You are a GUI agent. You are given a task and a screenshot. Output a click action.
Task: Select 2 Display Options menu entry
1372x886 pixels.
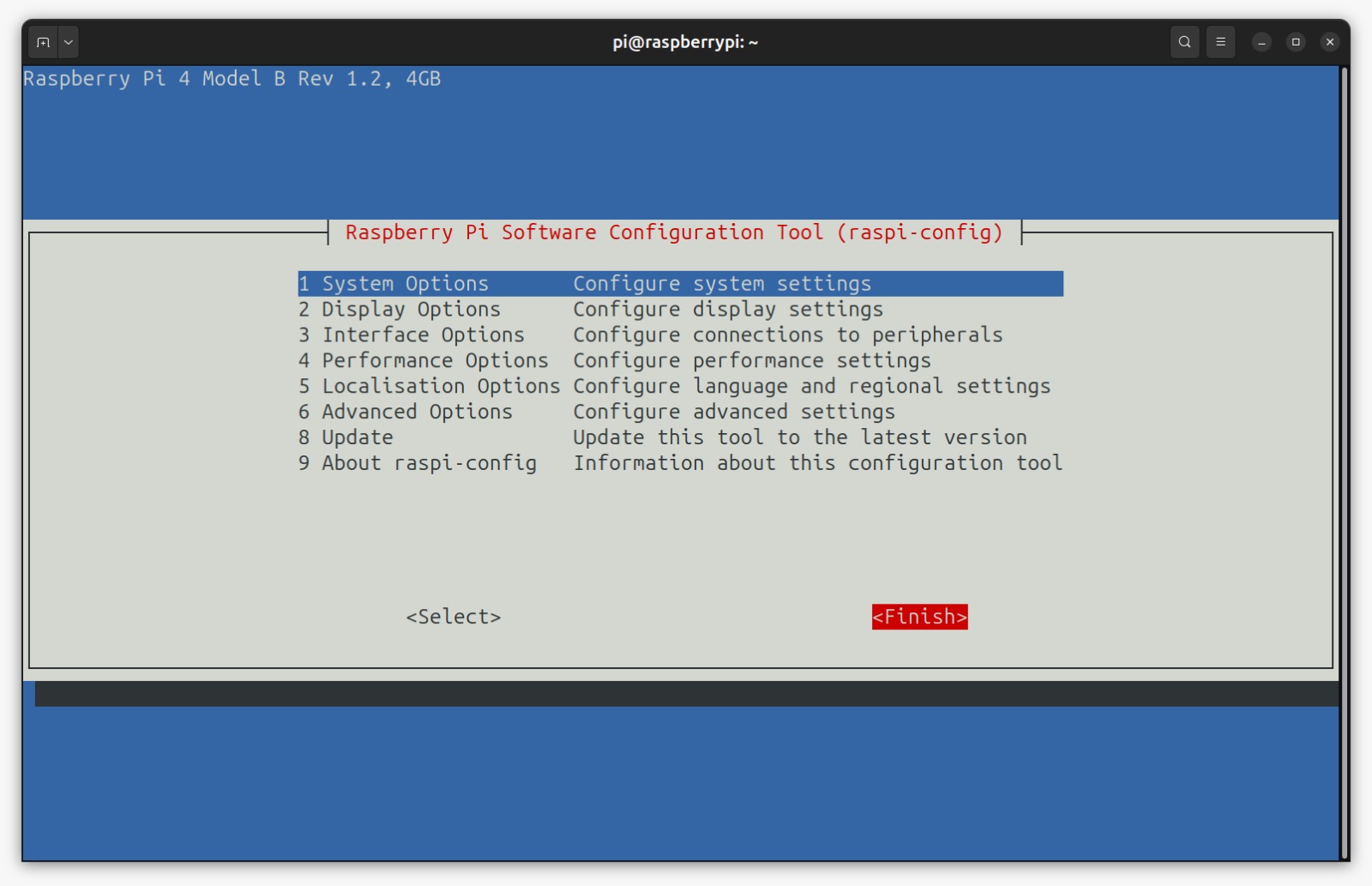(x=681, y=310)
